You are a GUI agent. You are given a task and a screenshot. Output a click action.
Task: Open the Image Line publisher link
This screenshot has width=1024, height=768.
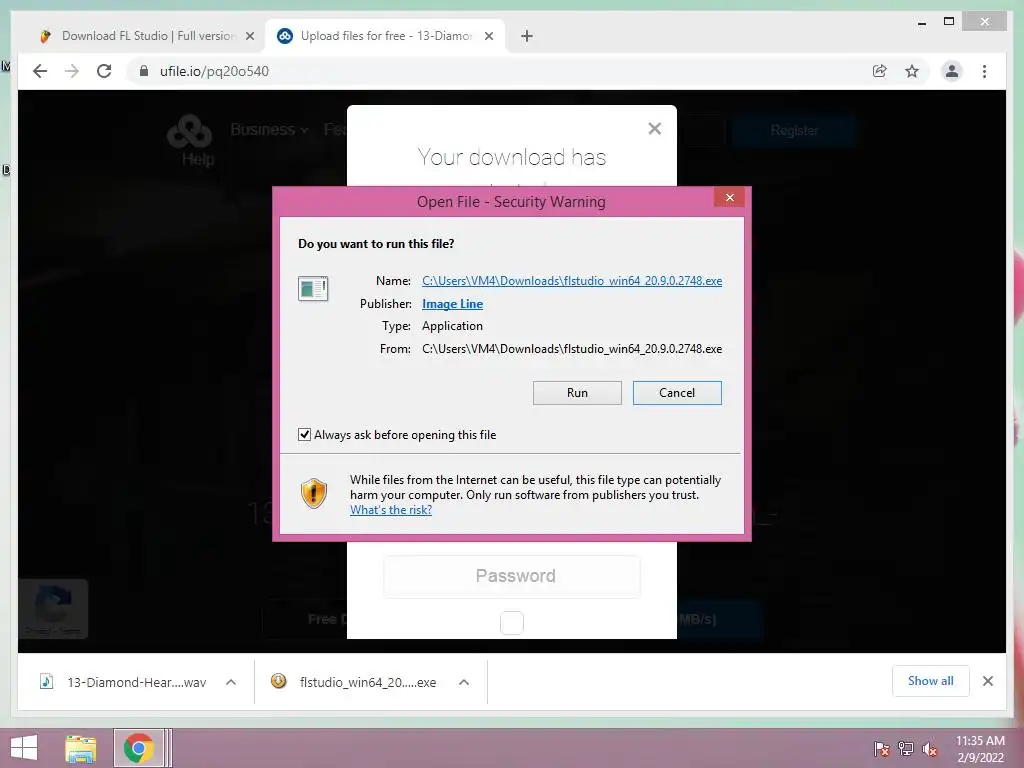click(452, 304)
